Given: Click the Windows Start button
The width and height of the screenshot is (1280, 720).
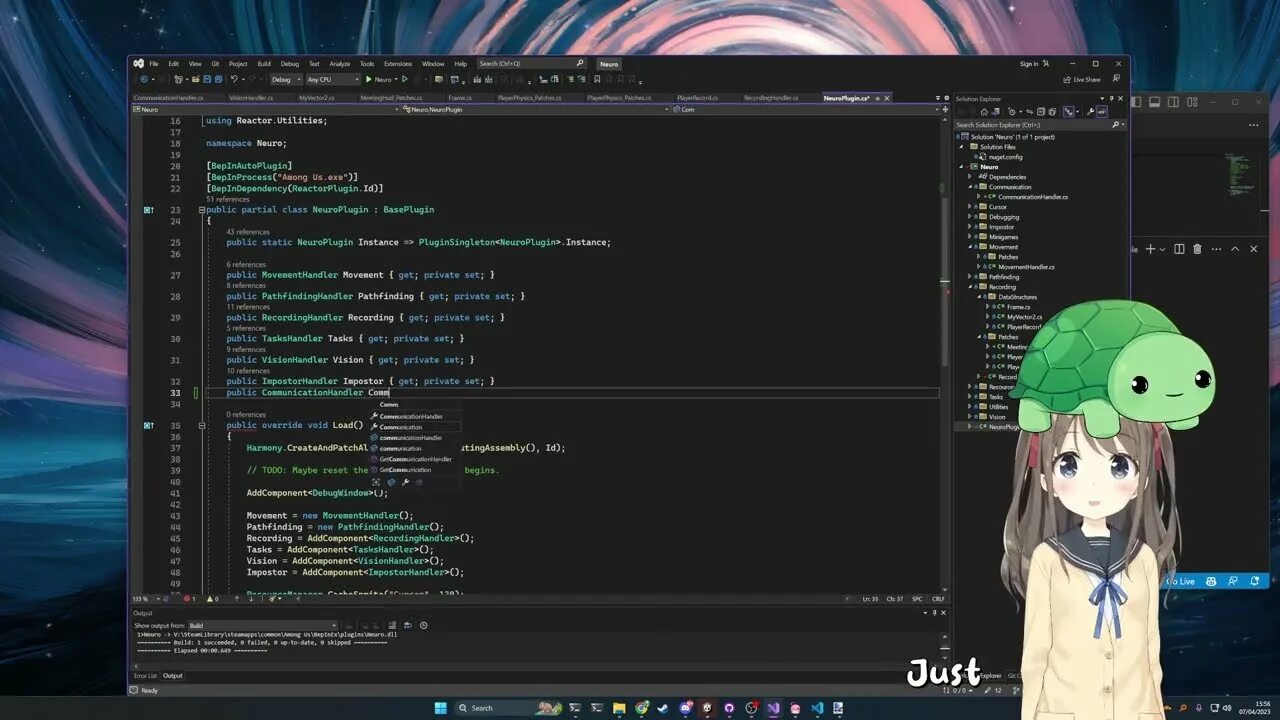Looking at the screenshot, I should (x=440, y=708).
